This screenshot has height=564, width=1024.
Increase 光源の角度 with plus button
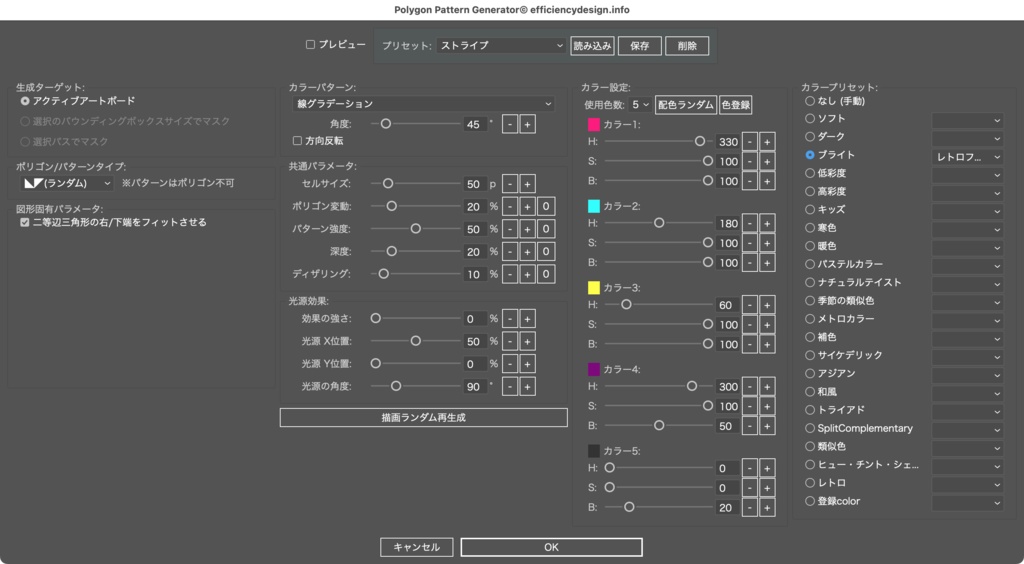coord(527,386)
